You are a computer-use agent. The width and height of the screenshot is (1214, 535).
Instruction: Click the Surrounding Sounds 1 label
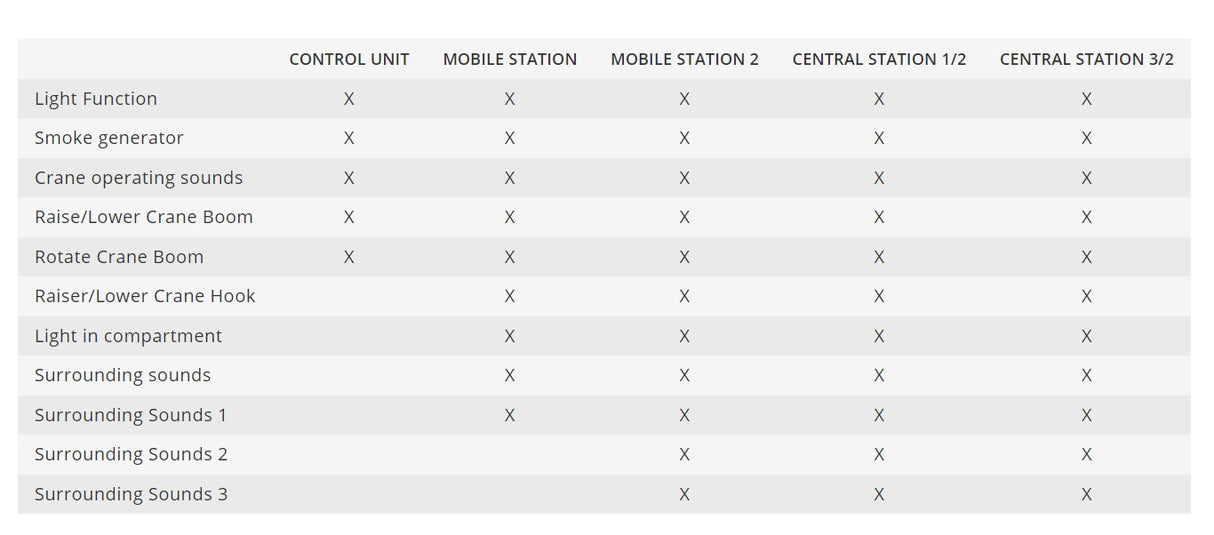(131, 415)
